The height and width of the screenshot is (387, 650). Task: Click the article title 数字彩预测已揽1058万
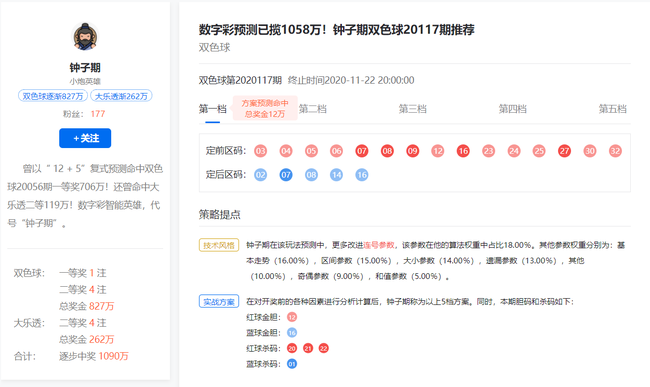337,30
